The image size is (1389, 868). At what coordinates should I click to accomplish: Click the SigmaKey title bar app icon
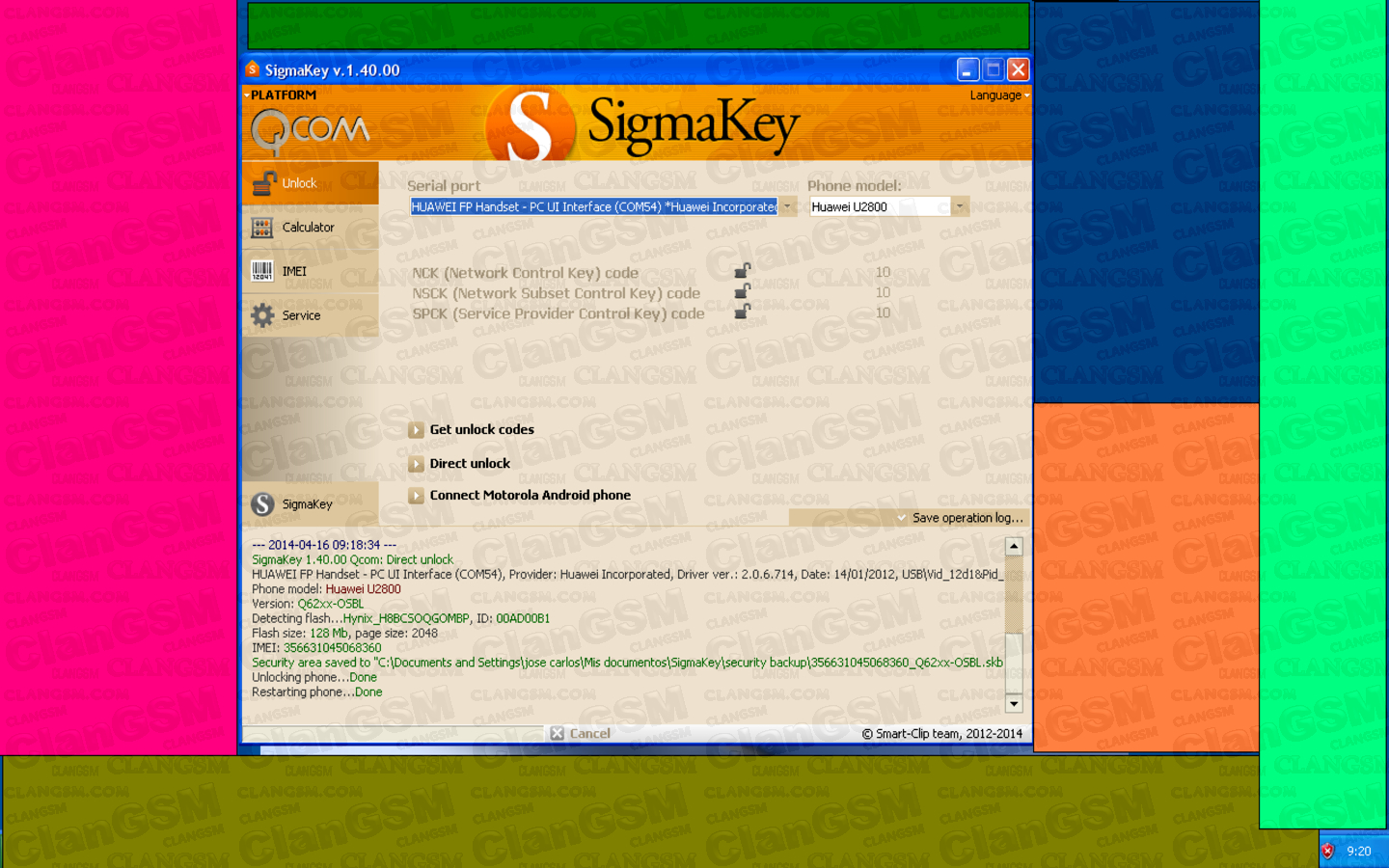(253, 69)
